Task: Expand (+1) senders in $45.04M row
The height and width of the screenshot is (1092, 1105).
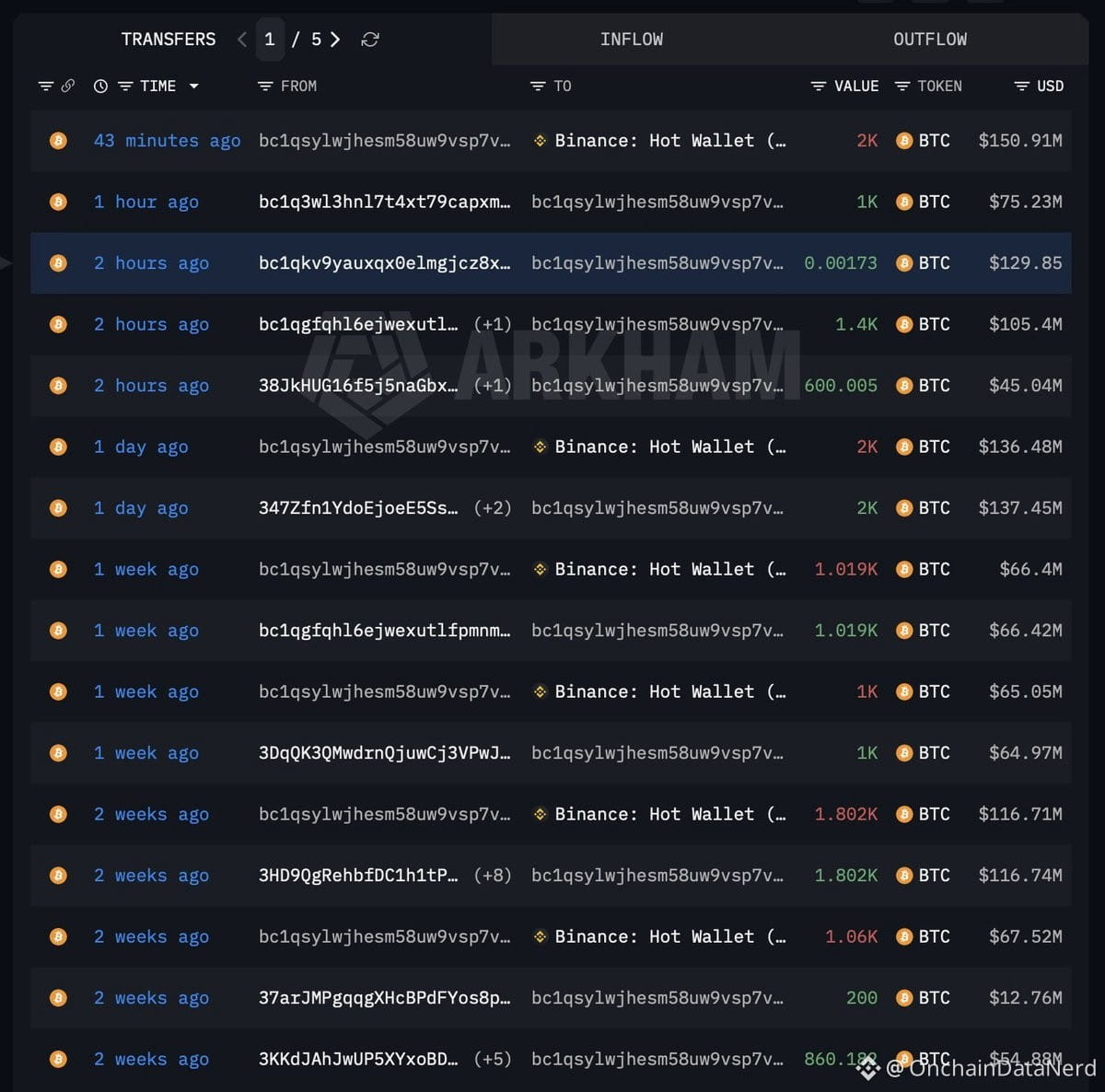Action: (493, 386)
